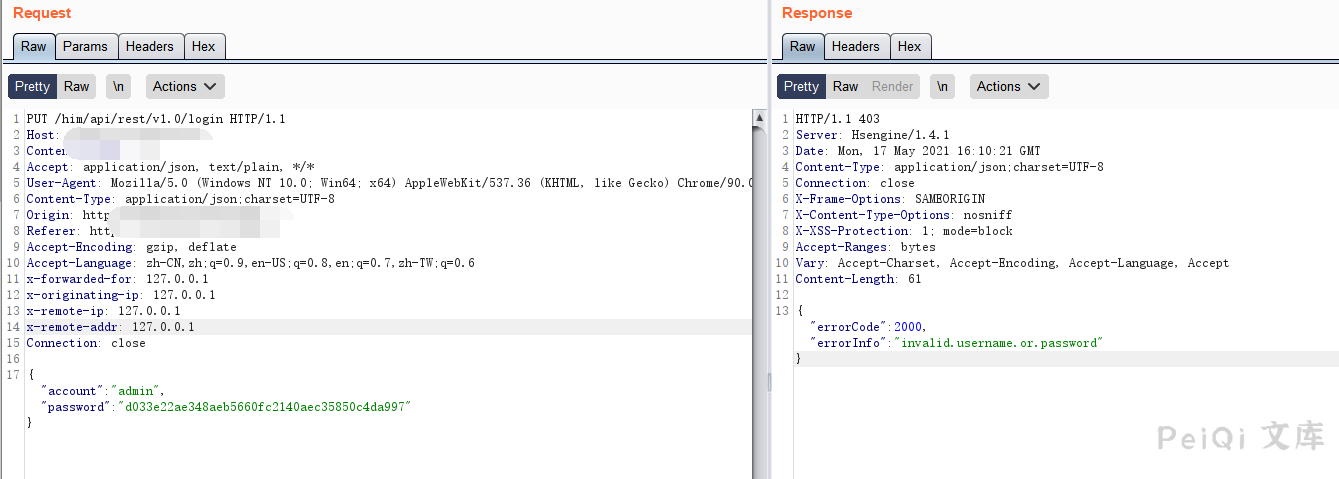This screenshot has height=479, width=1339.
Task: Select the top-level Raw tab in Response
Action: (x=803, y=47)
